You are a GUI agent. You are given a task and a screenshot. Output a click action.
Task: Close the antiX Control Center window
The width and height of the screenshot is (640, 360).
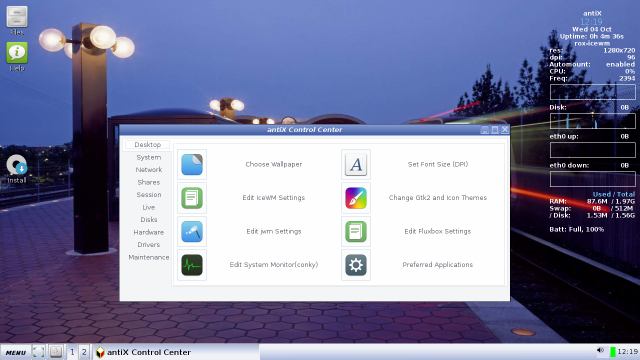(x=505, y=130)
